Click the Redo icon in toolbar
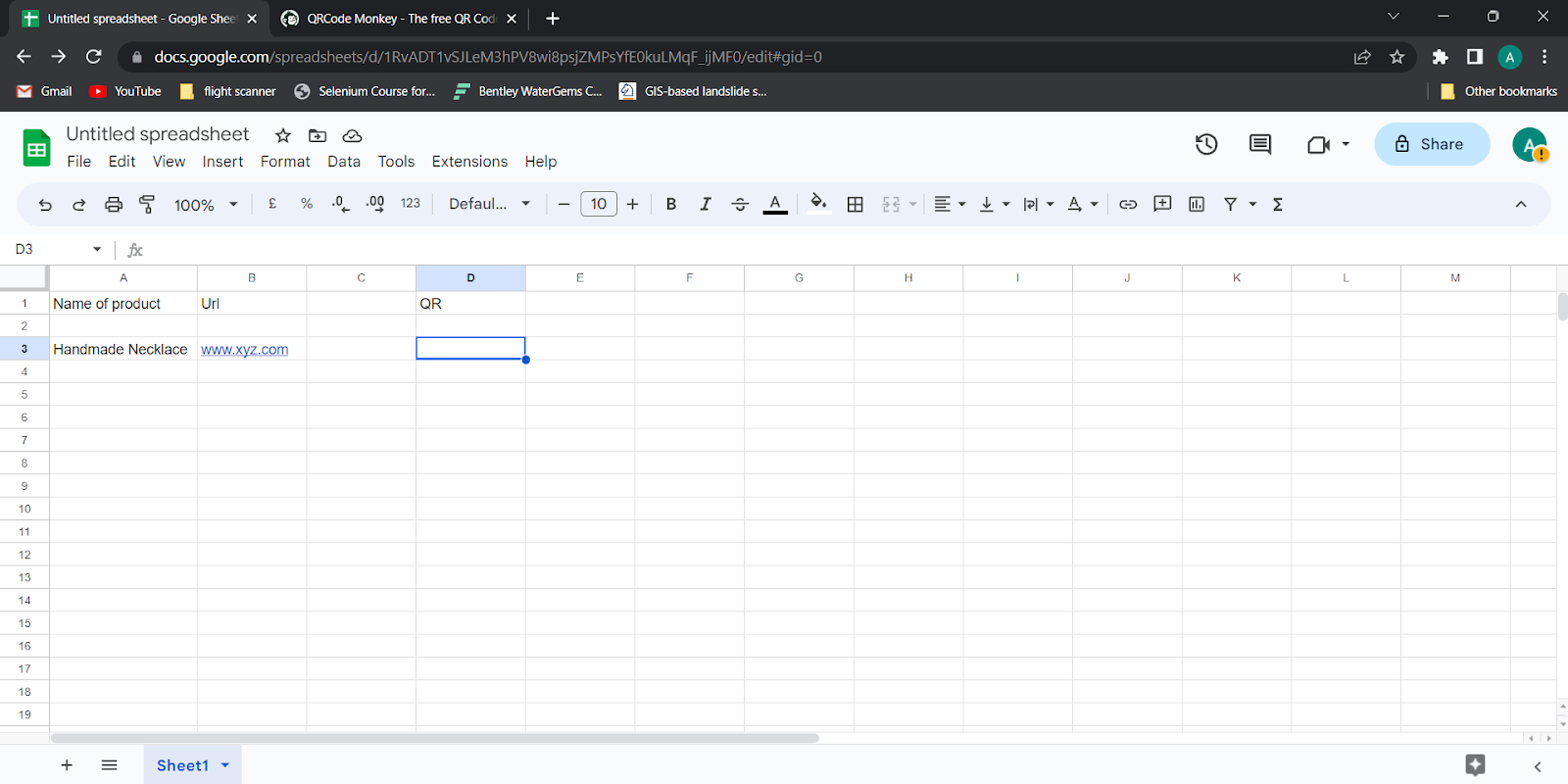The image size is (1568, 784). 79,205
